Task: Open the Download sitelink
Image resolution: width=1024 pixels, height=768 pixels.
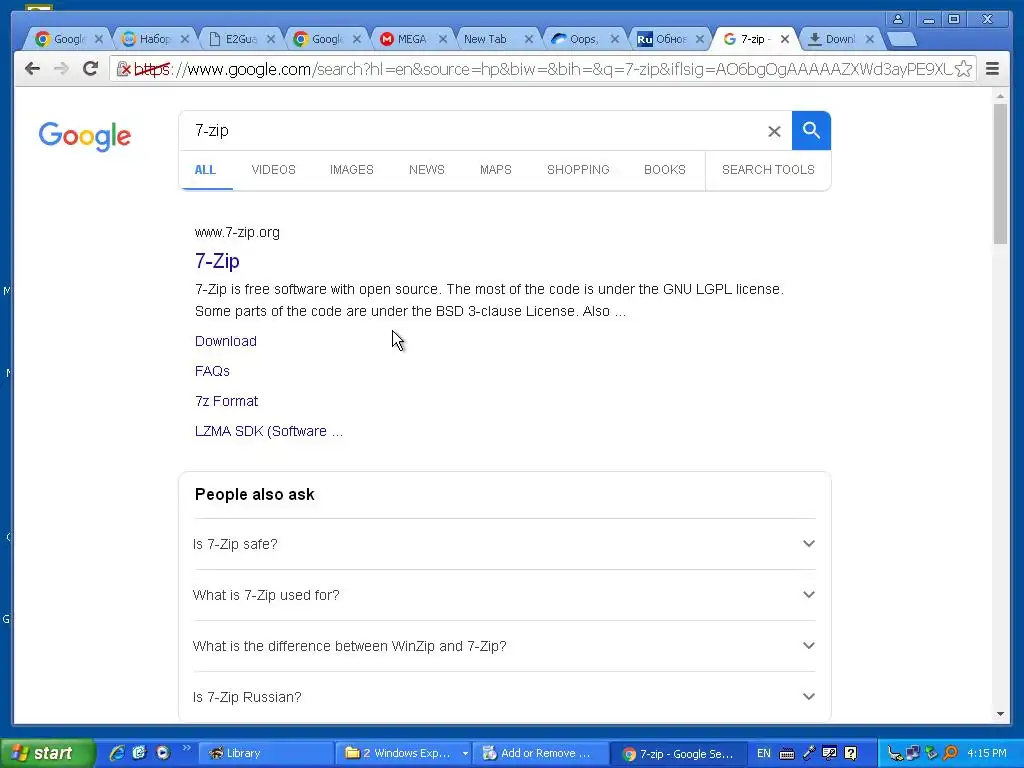Action: coord(226,341)
